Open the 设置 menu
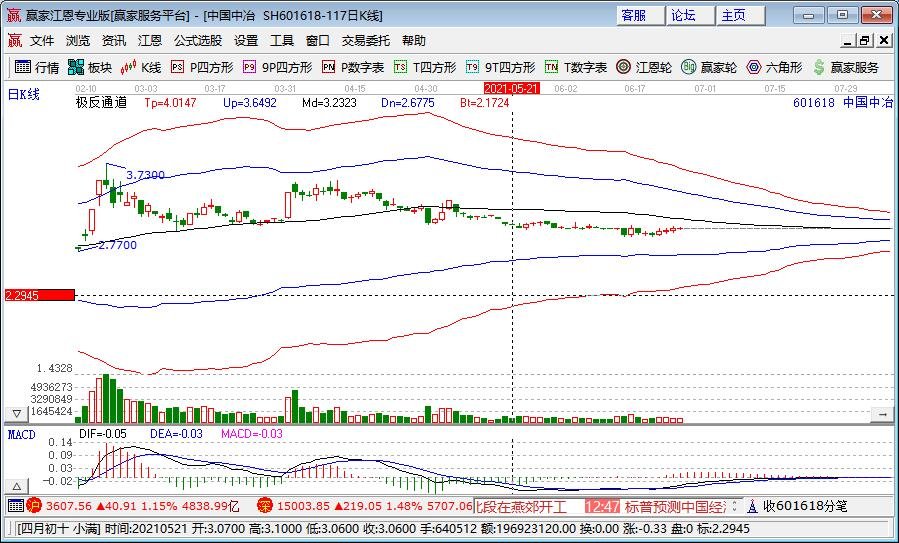The height and width of the screenshot is (543, 899). [246, 41]
